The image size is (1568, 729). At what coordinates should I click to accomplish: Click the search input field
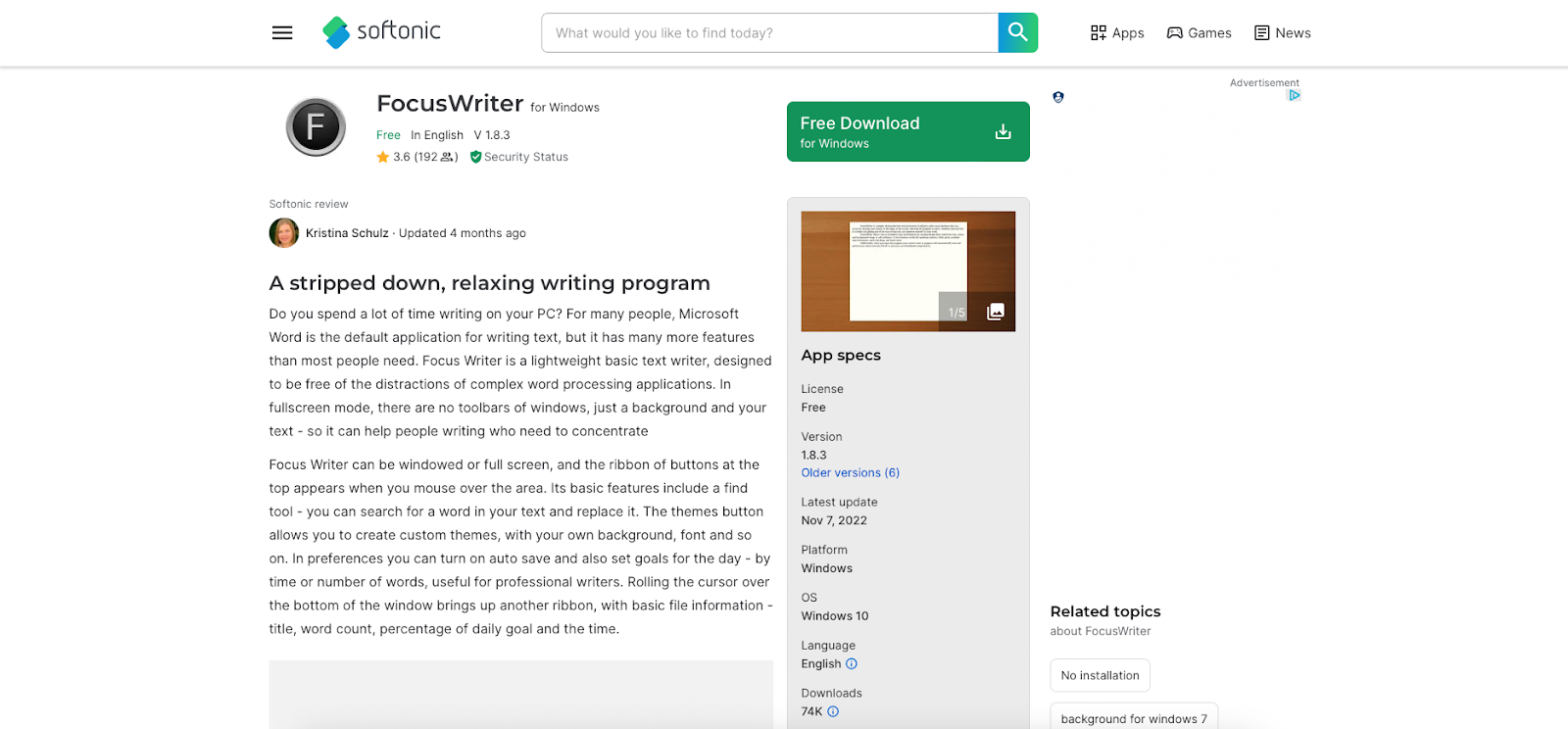769,32
